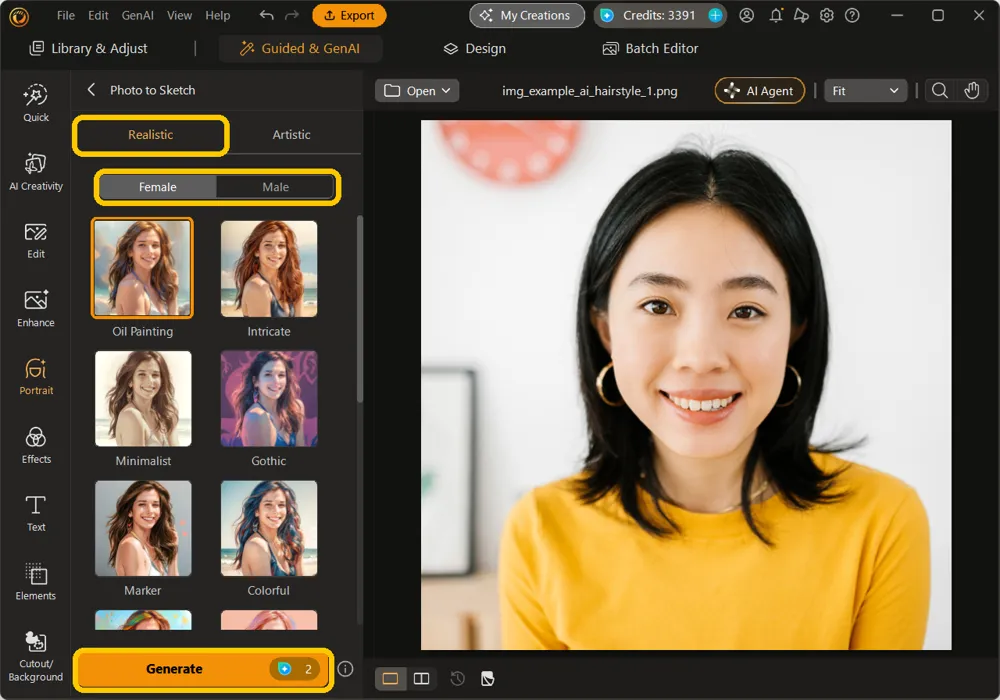Choose the Colorful style thumbnail

(x=268, y=529)
